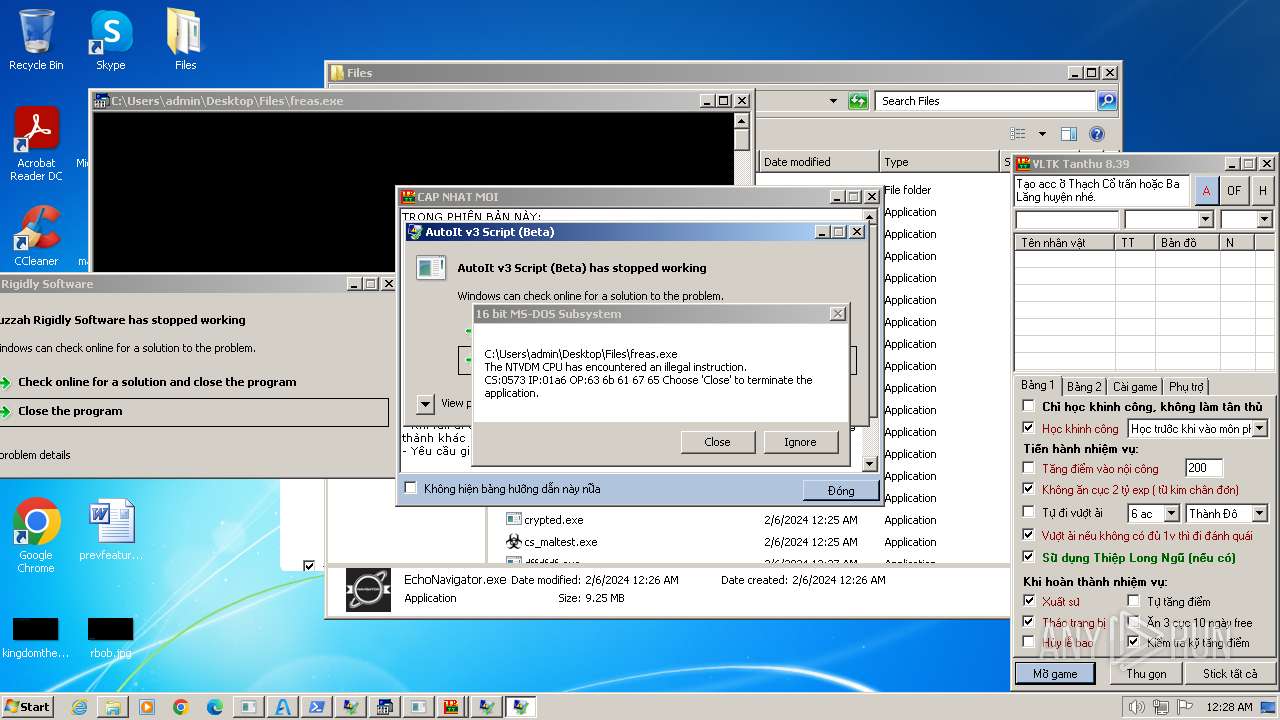Open Internet Explorer from taskbar
The image size is (1280, 720).
(79, 707)
